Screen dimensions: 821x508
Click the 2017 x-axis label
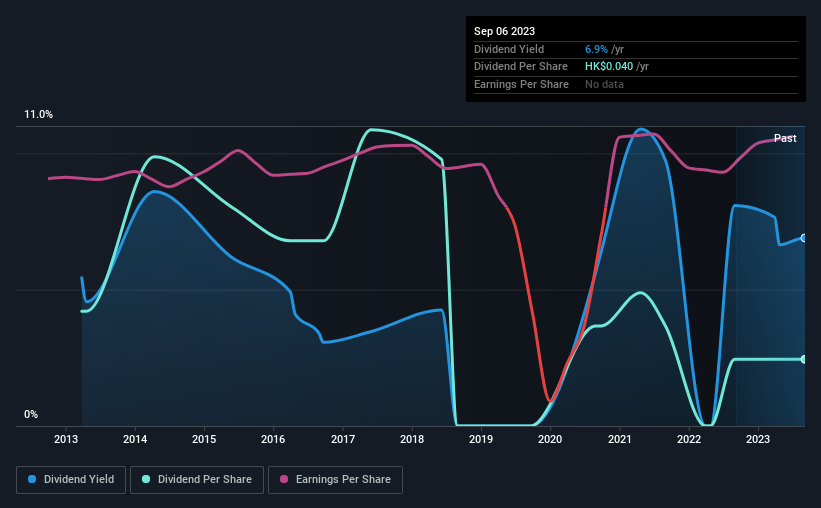(x=343, y=439)
